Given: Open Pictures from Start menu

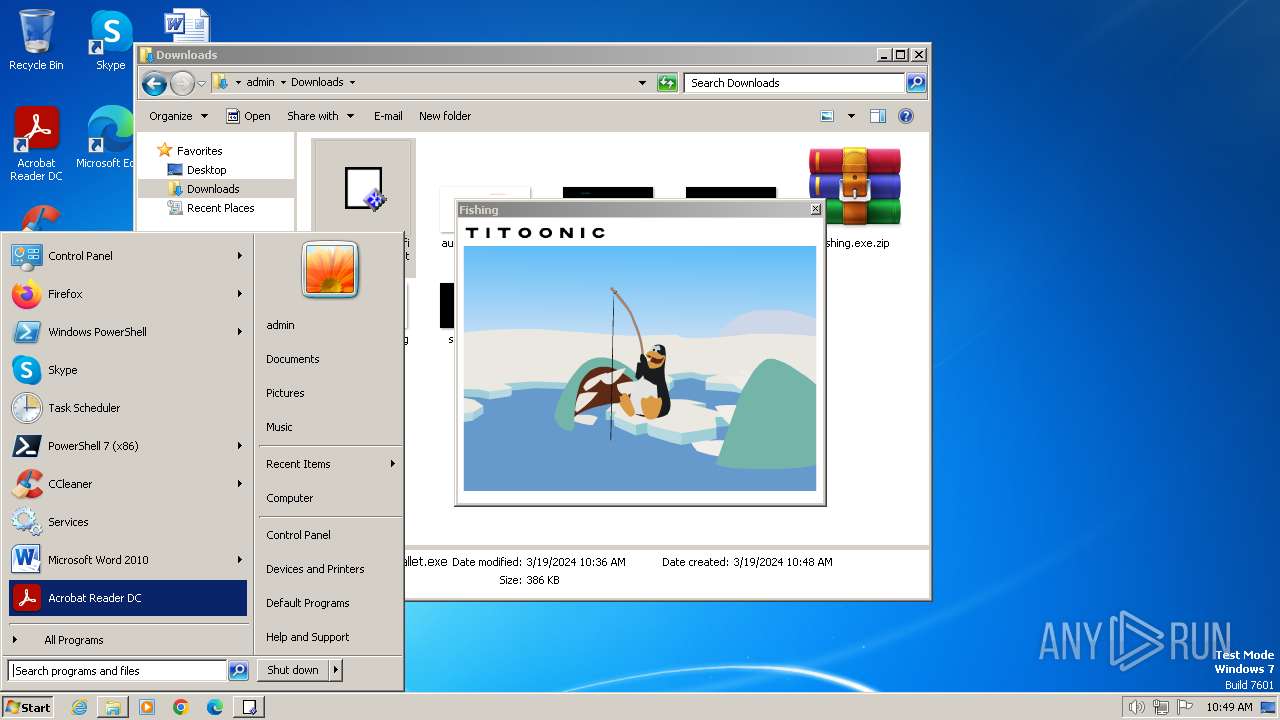Looking at the screenshot, I should 285,393.
